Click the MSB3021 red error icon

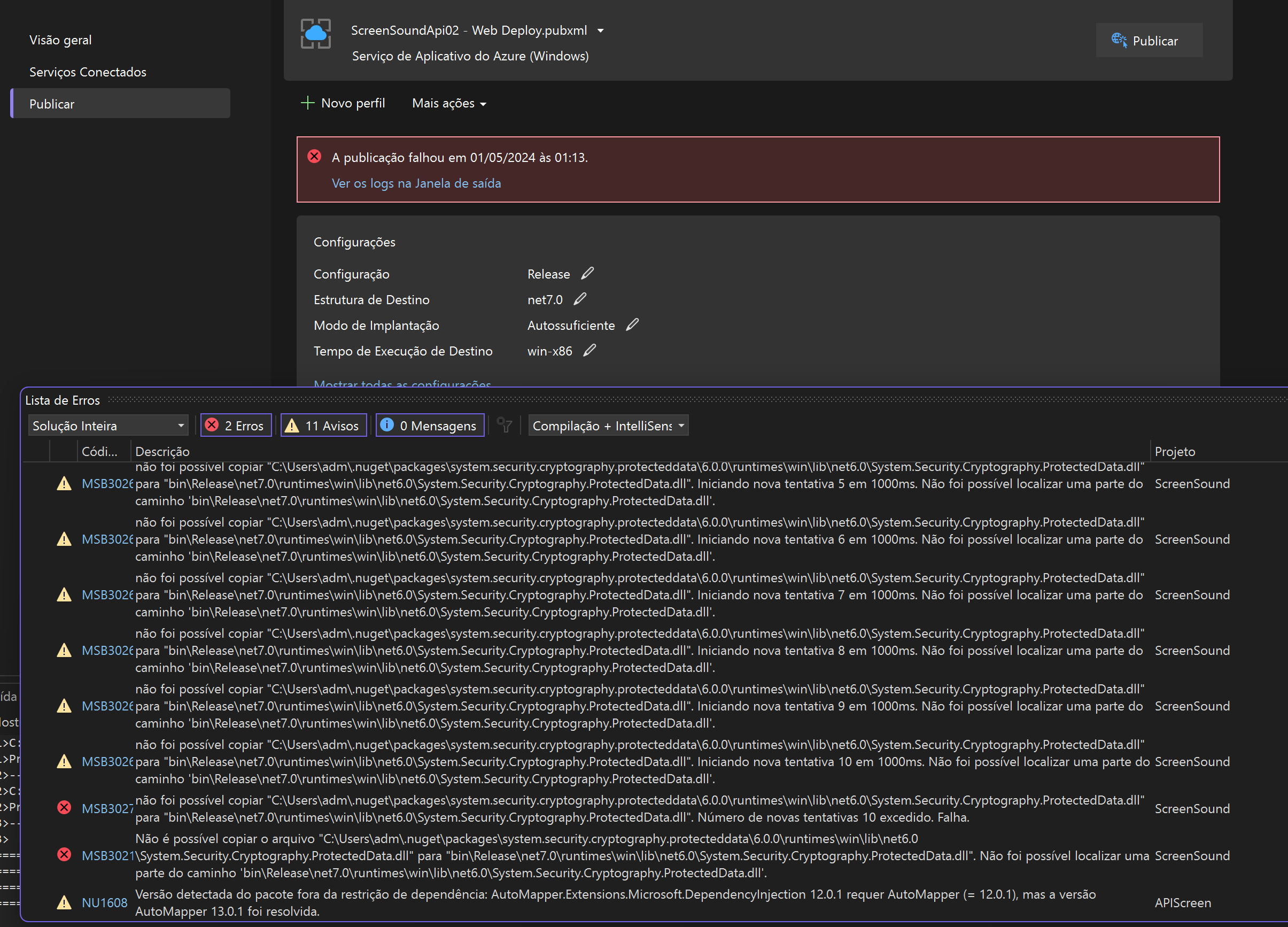64,854
